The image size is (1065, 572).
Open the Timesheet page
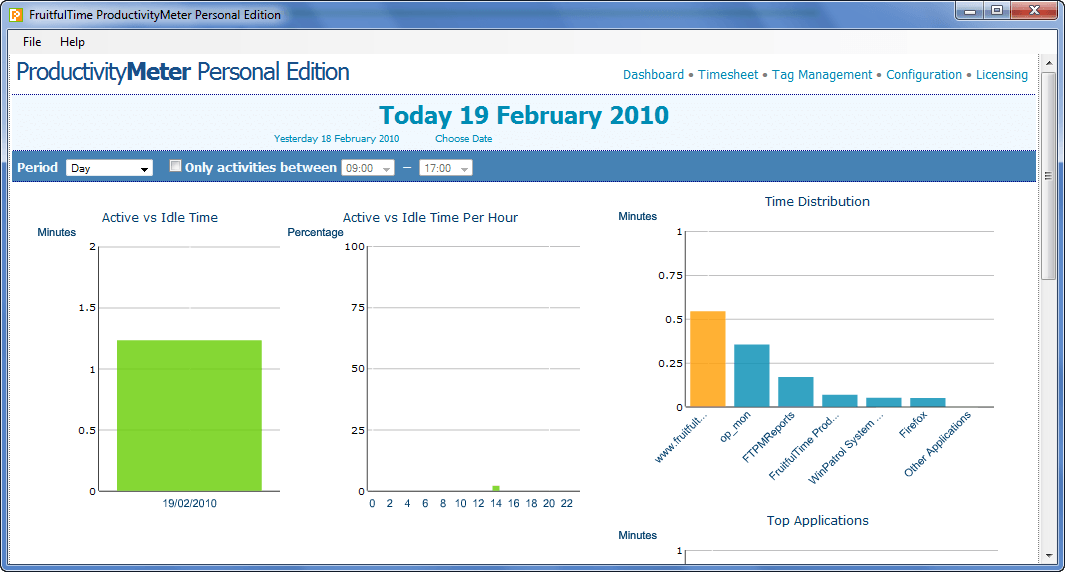728,75
